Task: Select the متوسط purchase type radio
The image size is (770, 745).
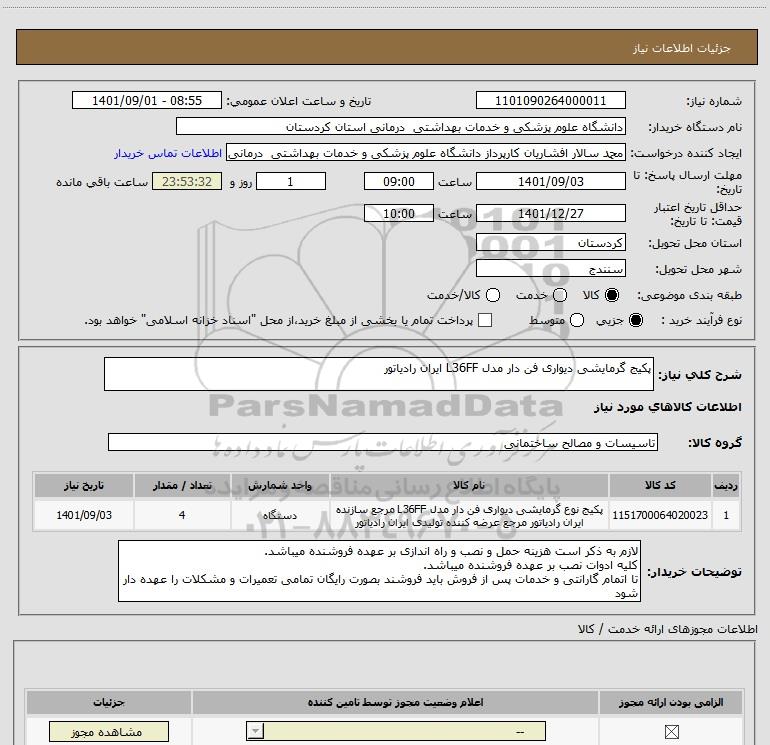Action: click(x=577, y=320)
